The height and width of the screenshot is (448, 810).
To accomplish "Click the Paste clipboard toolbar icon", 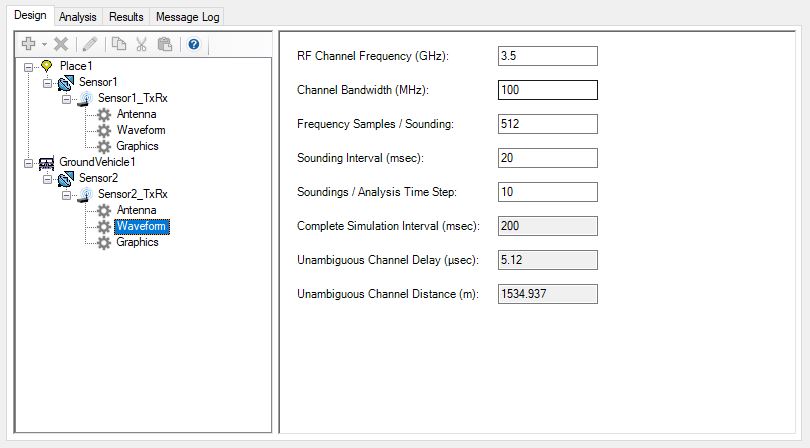I will [165, 44].
